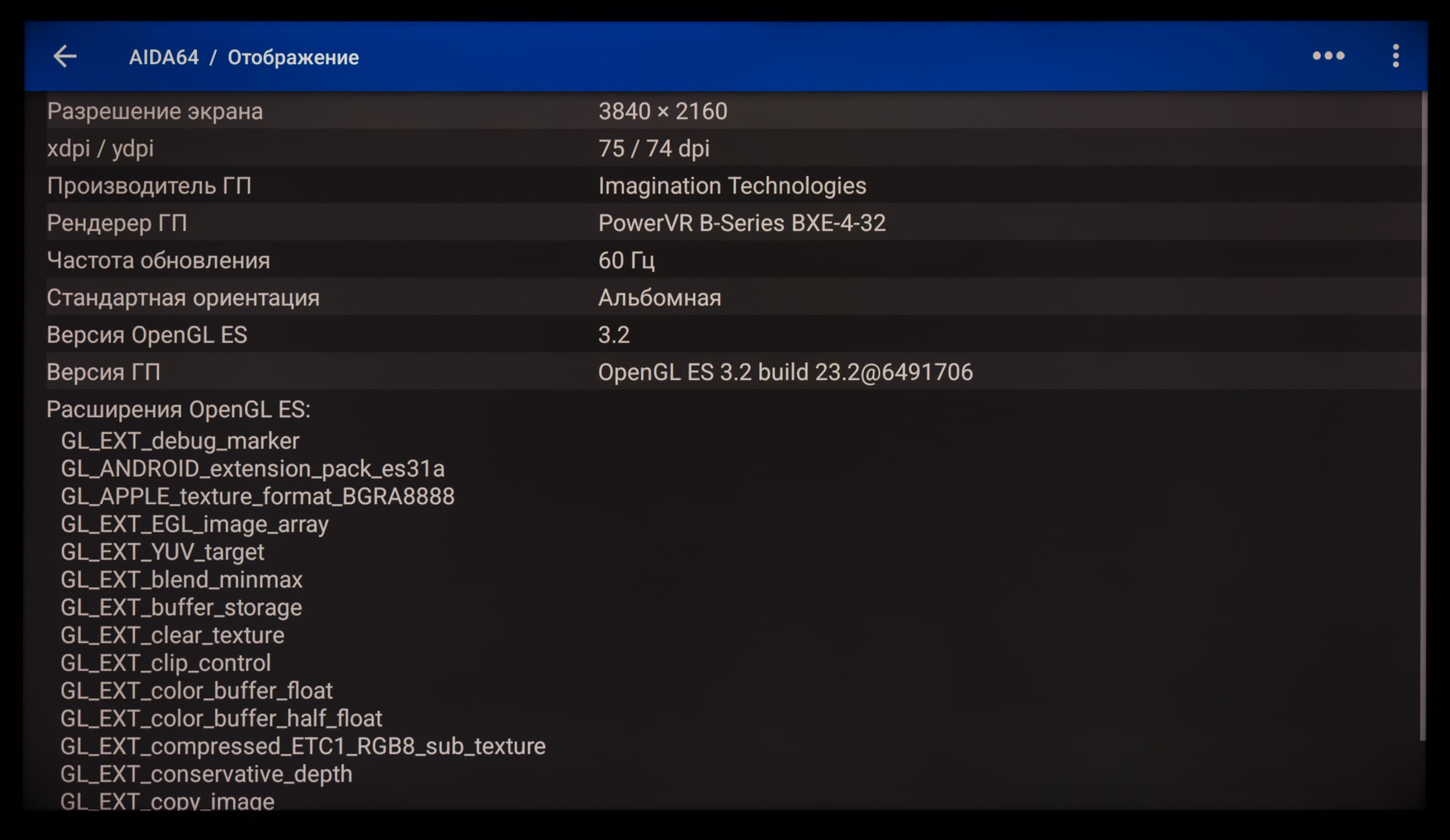Click GL_EXT_debug_marker extension entry
1450x840 pixels.
180,441
